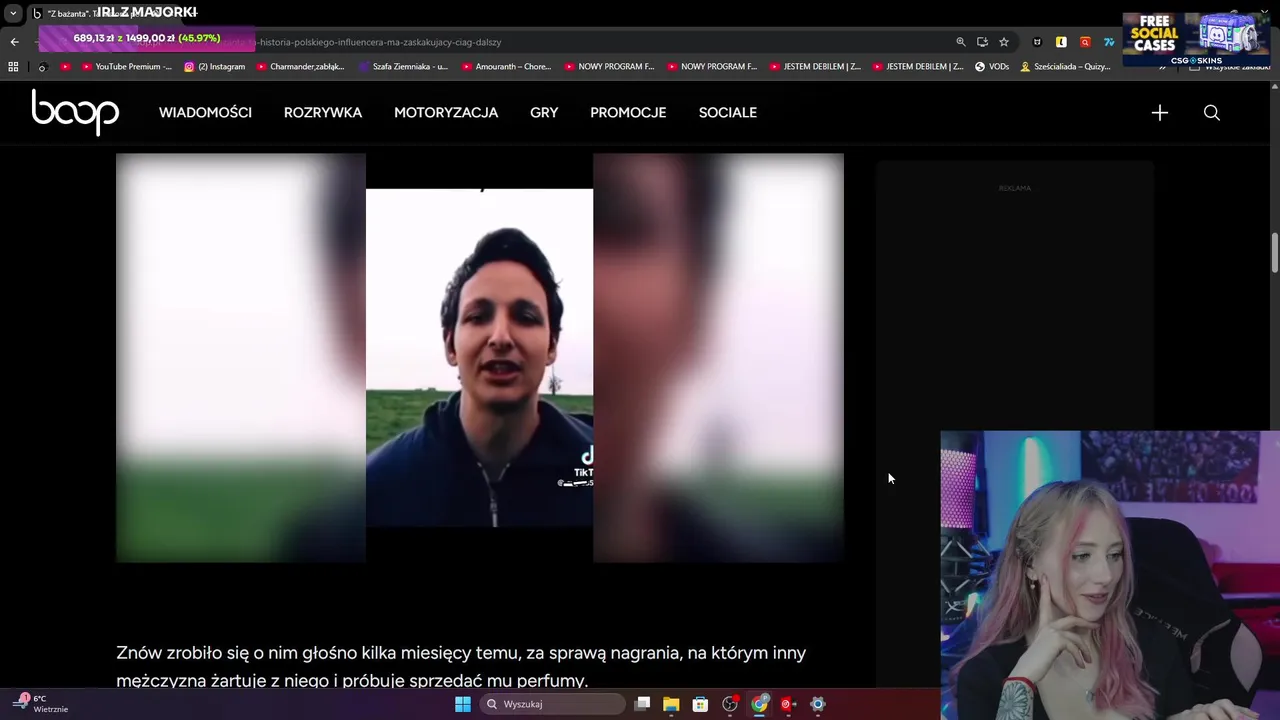Go back with browser back arrow
This screenshot has height=720, width=1280.
click(x=14, y=42)
